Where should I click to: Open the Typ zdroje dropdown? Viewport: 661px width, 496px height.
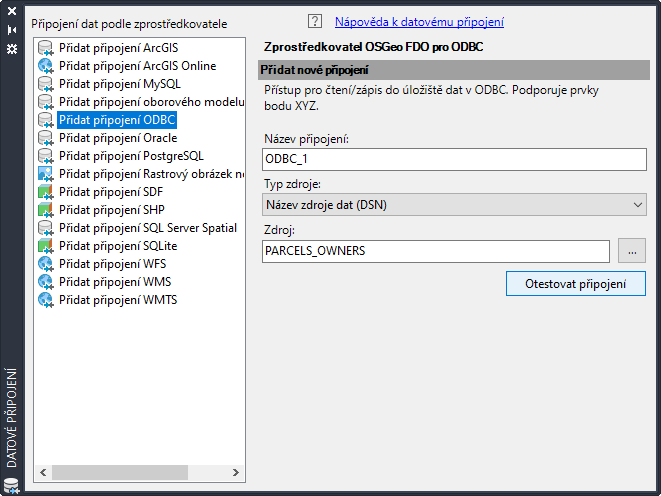[454, 205]
